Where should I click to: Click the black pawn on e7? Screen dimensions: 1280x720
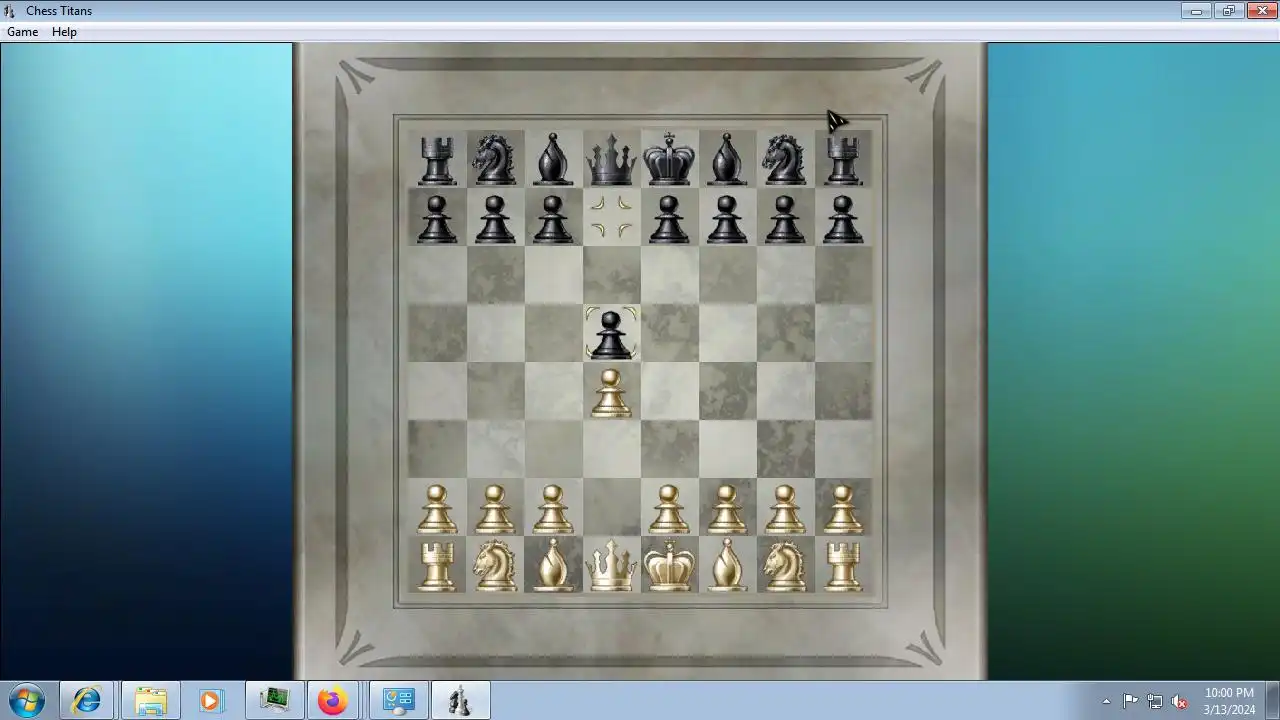(669, 219)
